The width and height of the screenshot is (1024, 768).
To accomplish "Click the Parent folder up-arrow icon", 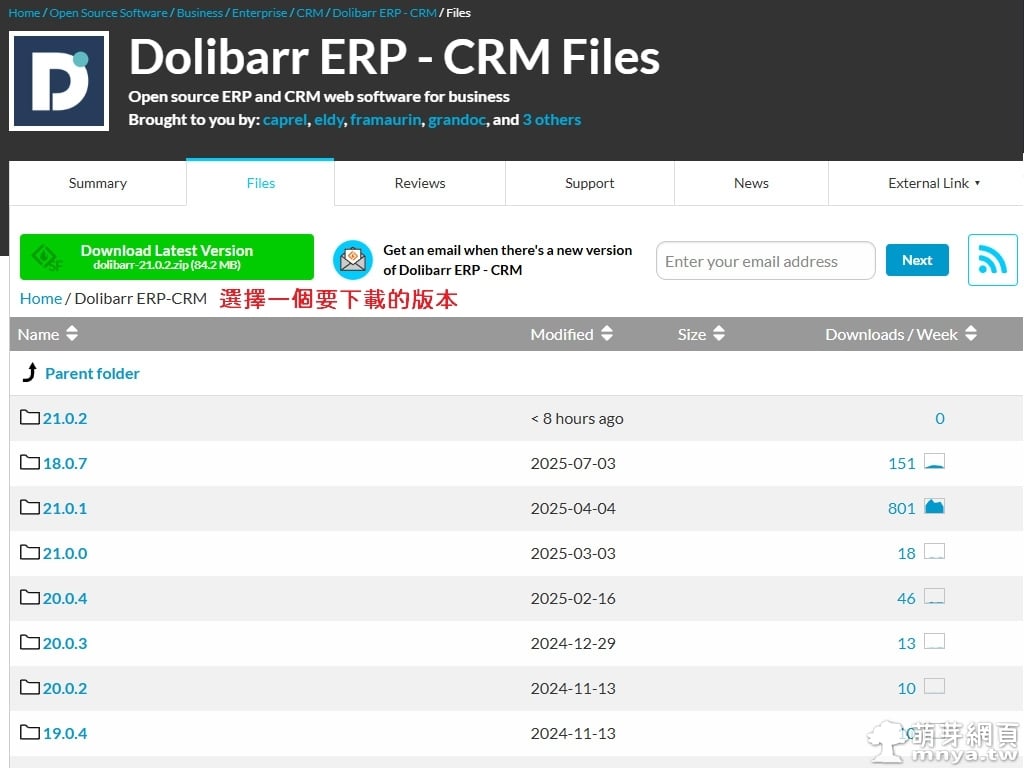I will pos(30,373).
